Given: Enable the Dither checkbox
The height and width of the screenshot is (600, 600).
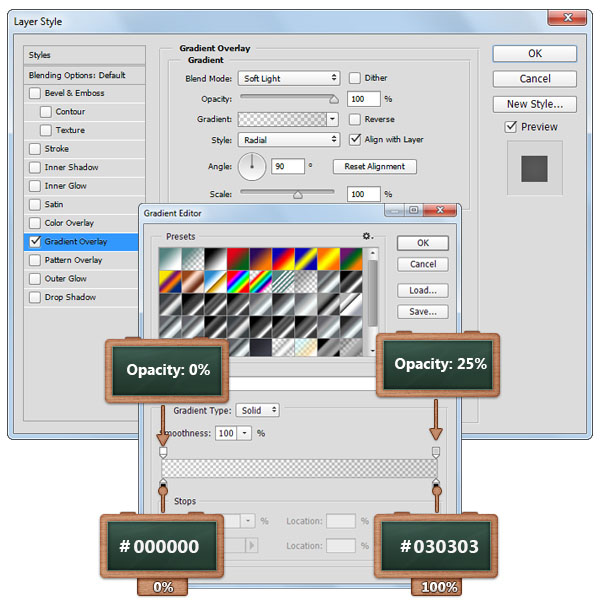Looking at the screenshot, I should pos(355,78).
